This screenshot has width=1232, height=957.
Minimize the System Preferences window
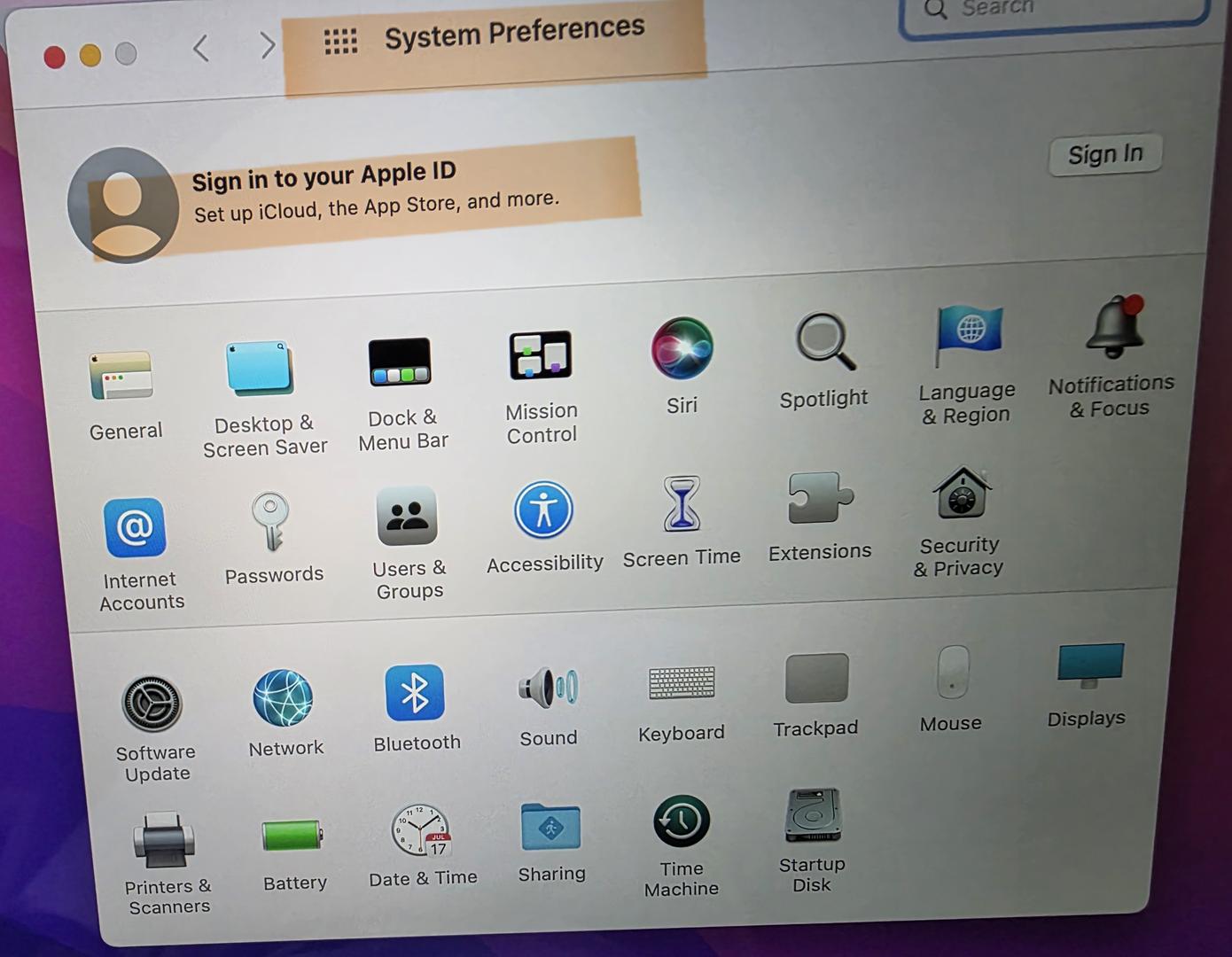click(90, 55)
